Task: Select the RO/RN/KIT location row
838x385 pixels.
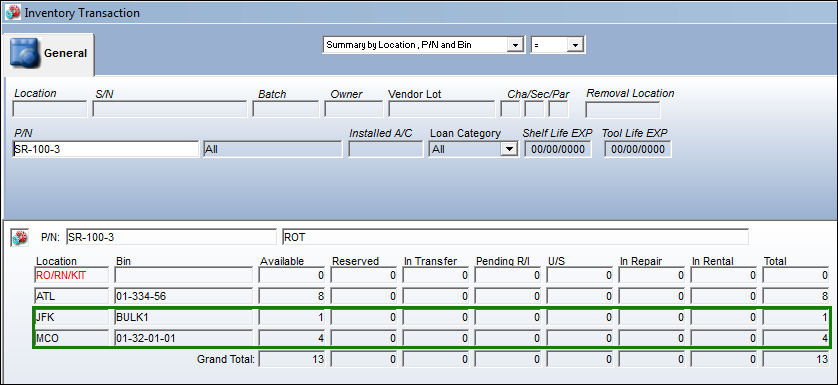Action: pos(71,275)
